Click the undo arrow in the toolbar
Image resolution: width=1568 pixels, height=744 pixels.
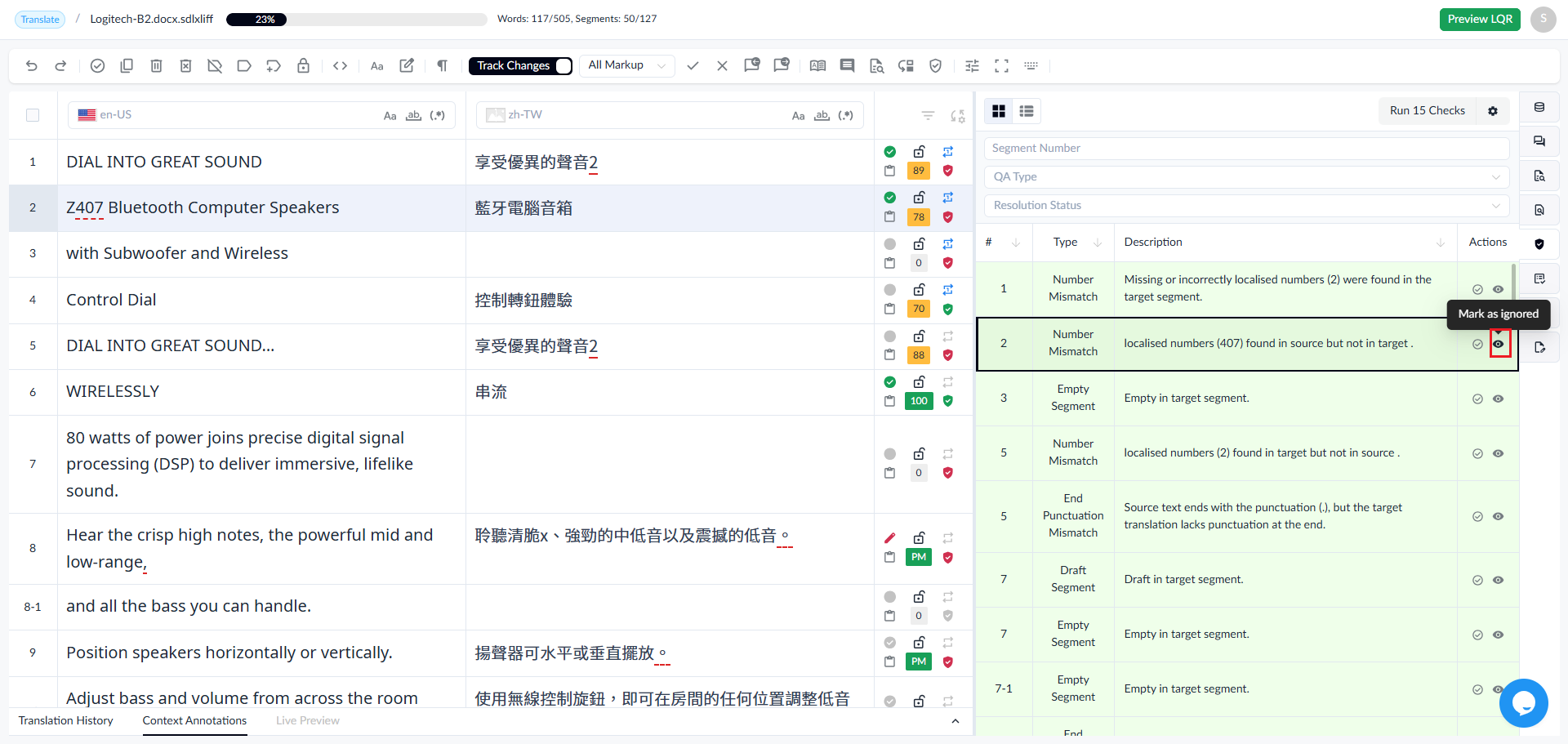[32, 66]
